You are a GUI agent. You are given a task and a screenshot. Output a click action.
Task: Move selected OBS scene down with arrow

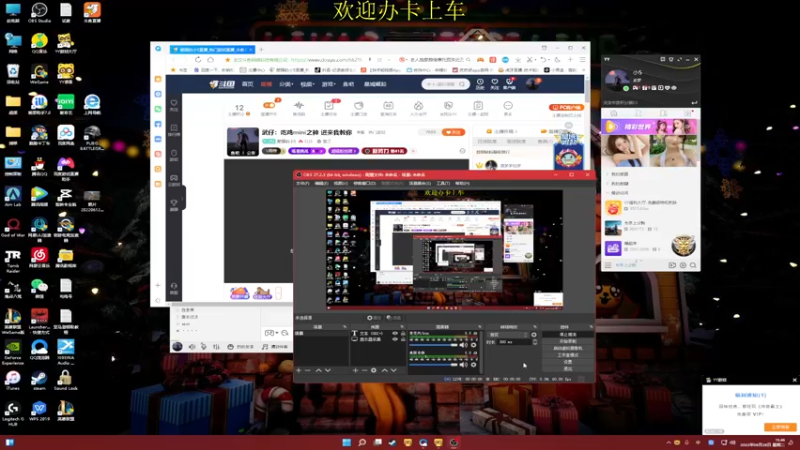(x=328, y=370)
